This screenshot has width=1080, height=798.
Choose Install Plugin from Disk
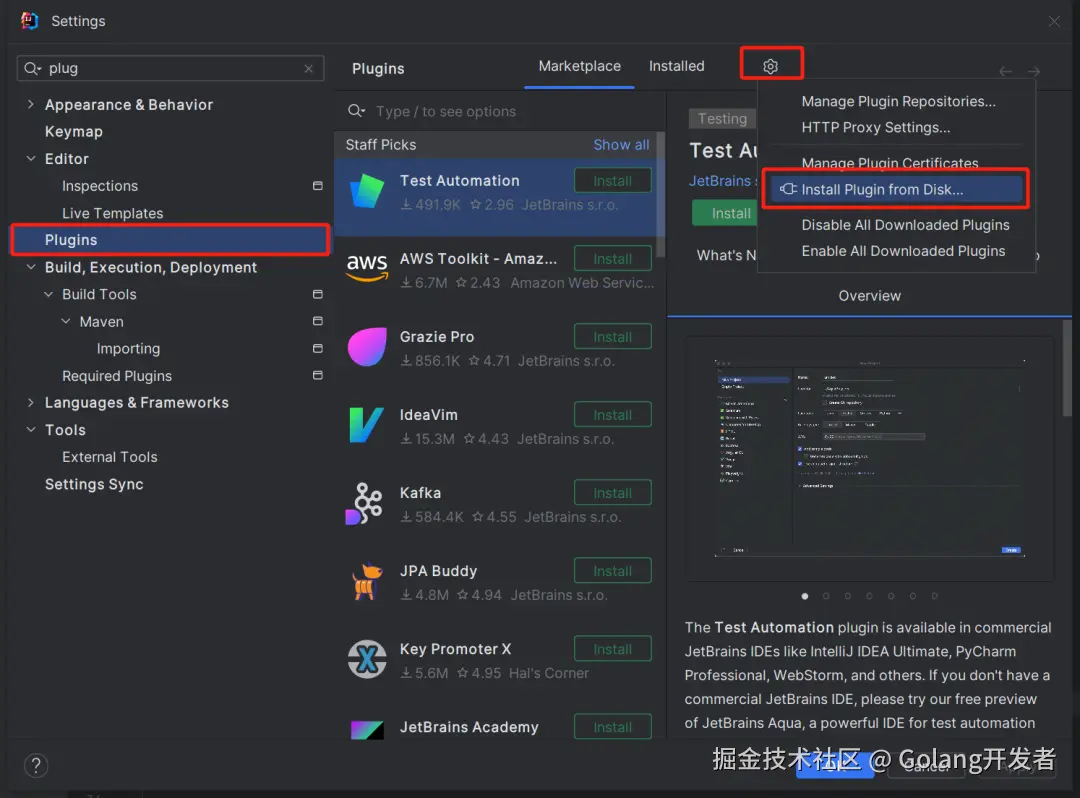pyautogui.click(x=896, y=189)
